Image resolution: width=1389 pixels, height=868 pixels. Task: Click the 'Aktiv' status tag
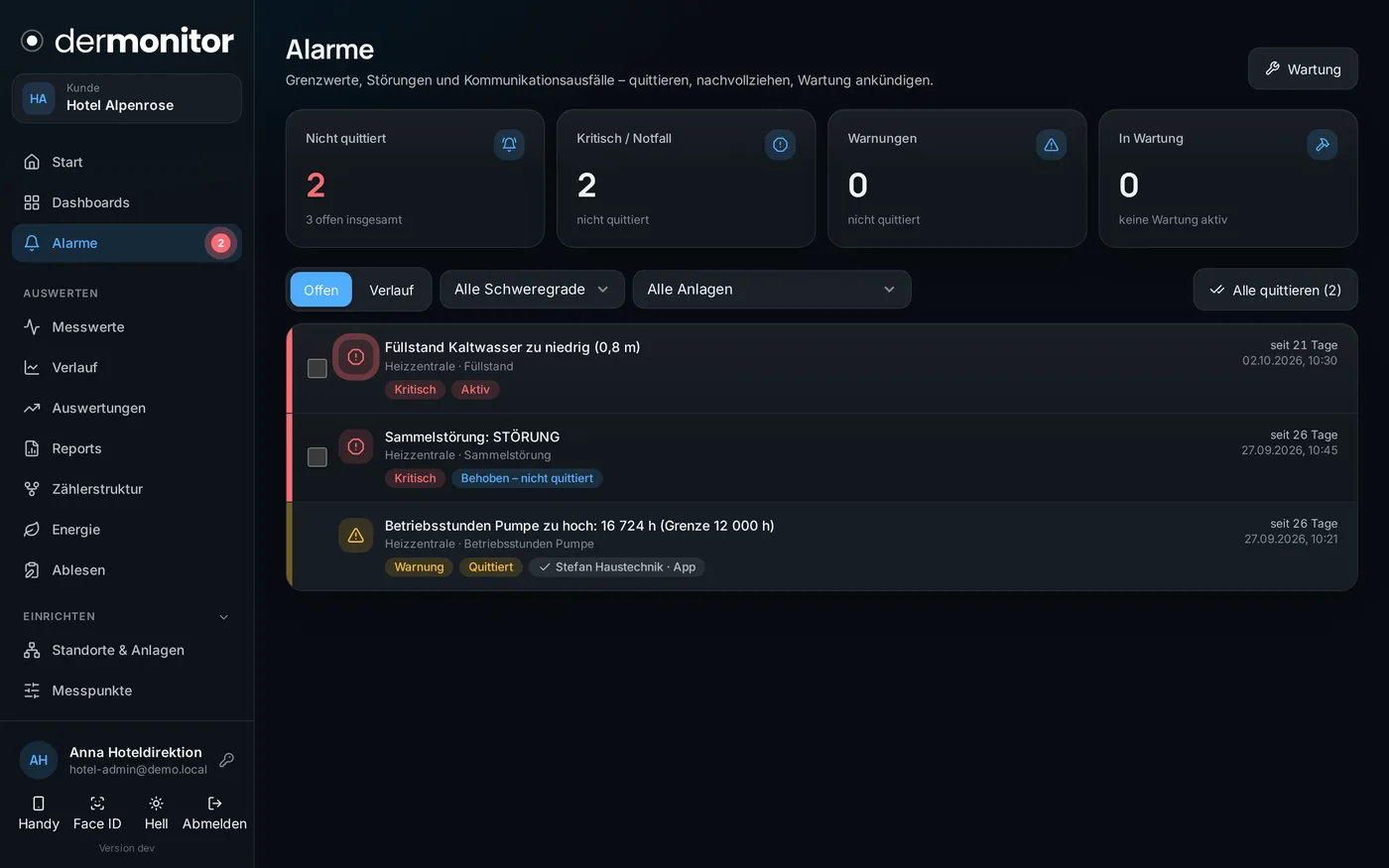pyautogui.click(x=475, y=390)
